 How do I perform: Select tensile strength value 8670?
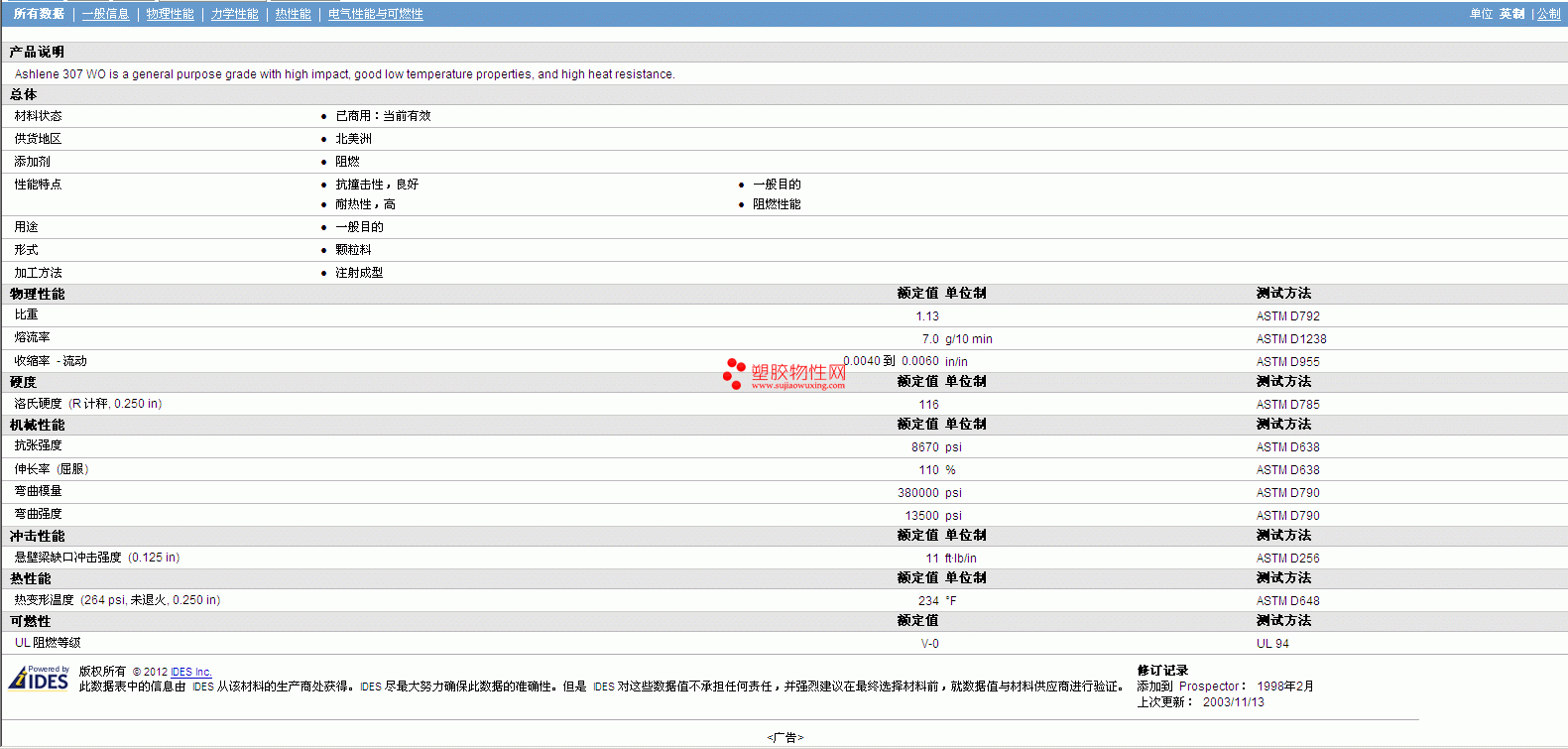coord(924,447)
